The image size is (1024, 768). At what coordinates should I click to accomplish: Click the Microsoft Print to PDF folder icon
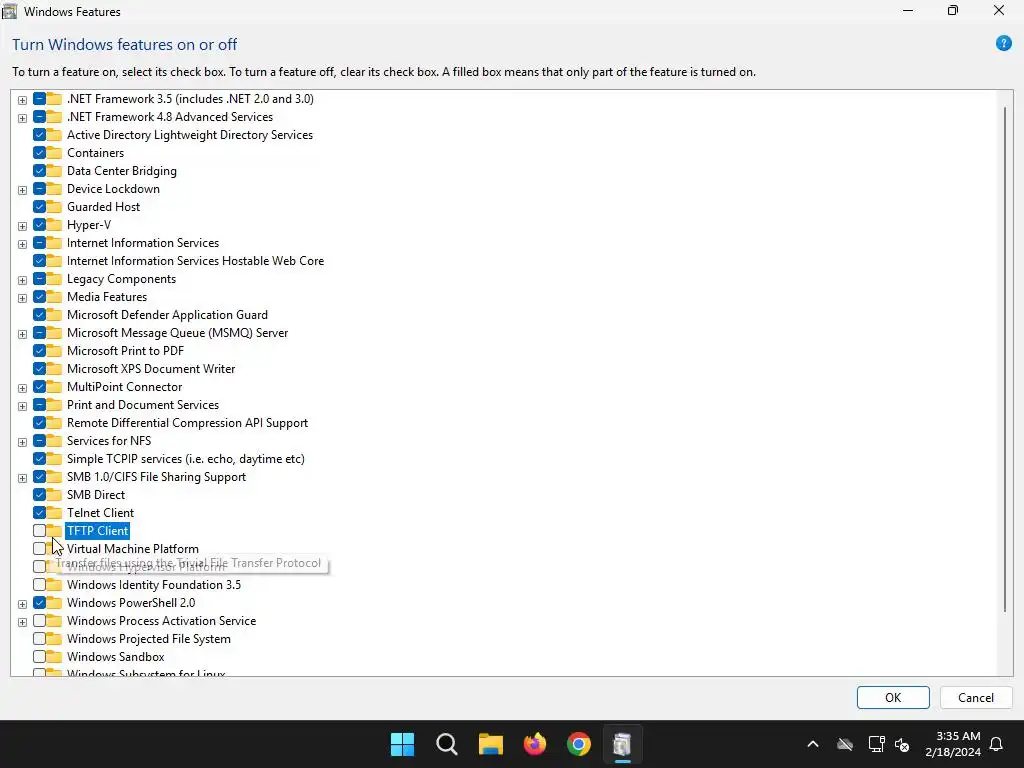click(54, 351)
